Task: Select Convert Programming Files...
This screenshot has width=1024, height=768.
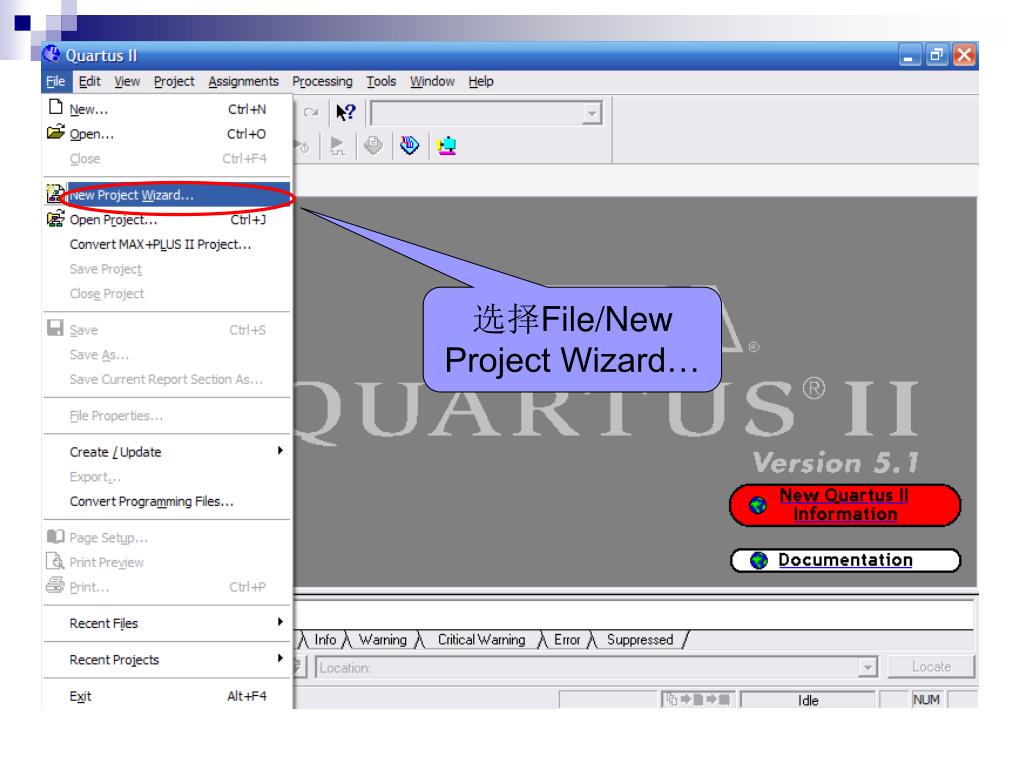Action: pos(167,502)
